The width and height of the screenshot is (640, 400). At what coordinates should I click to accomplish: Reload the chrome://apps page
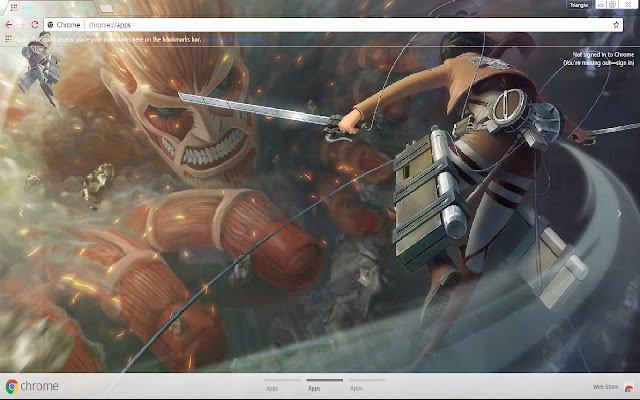(x=35, y=25)
